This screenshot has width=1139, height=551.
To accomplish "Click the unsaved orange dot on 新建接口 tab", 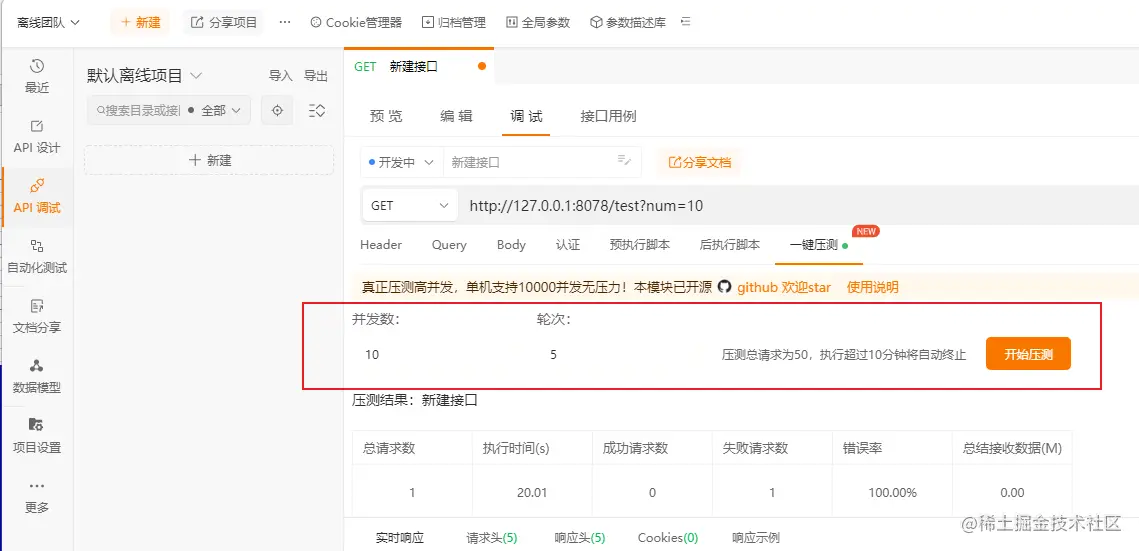I will (x=482, y=66).
